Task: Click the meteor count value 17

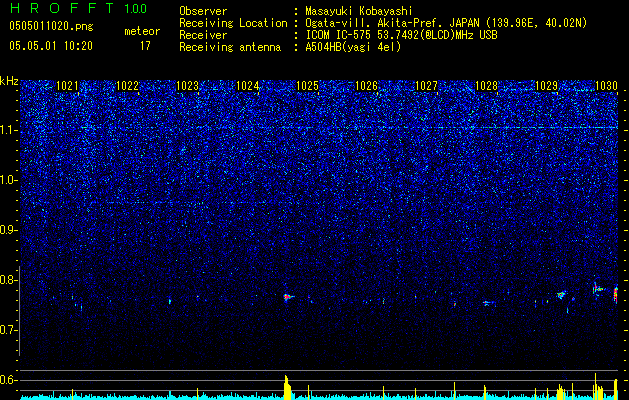Action: click(145, 46)
